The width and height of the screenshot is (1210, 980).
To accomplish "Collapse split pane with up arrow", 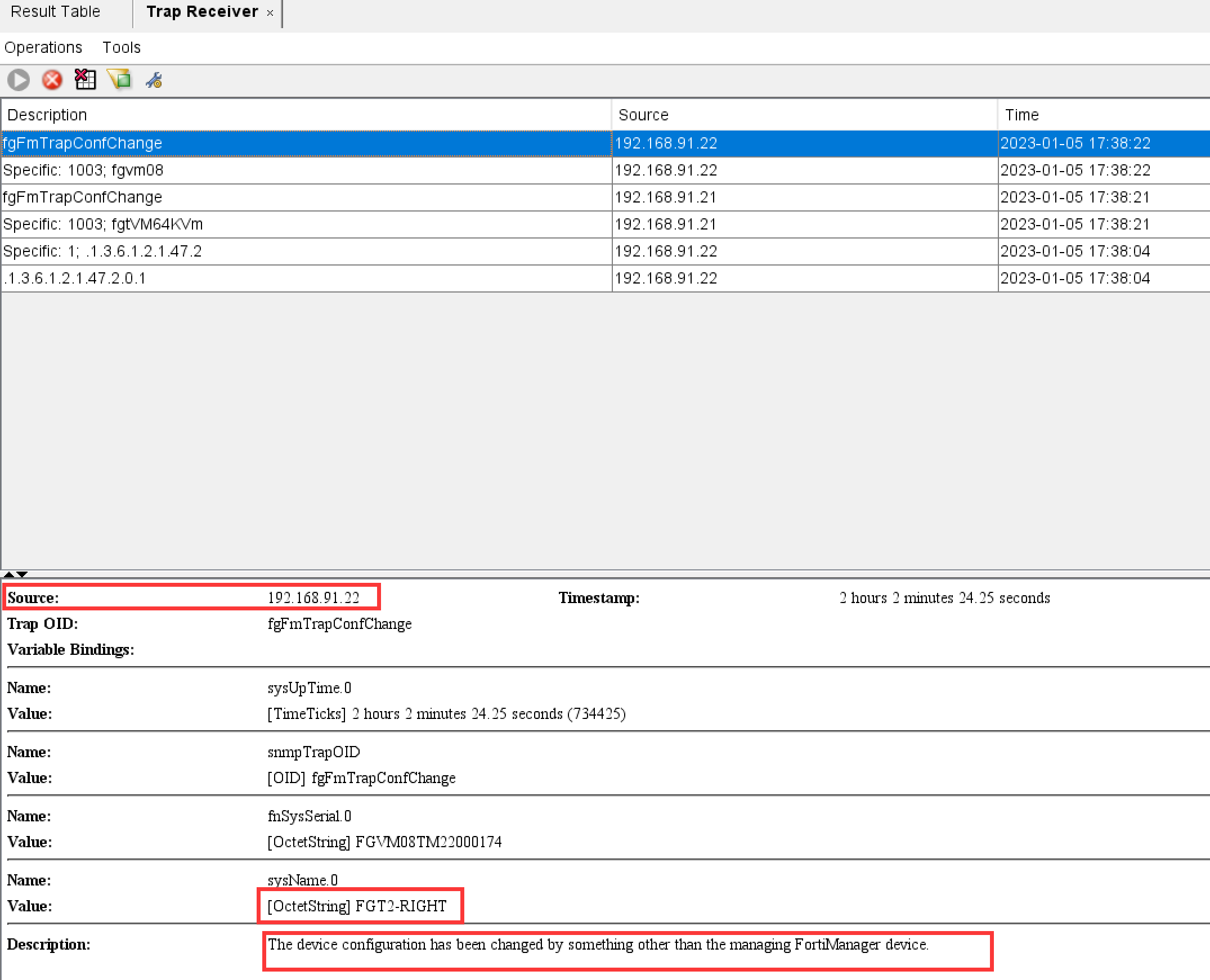I will [8, 574].
